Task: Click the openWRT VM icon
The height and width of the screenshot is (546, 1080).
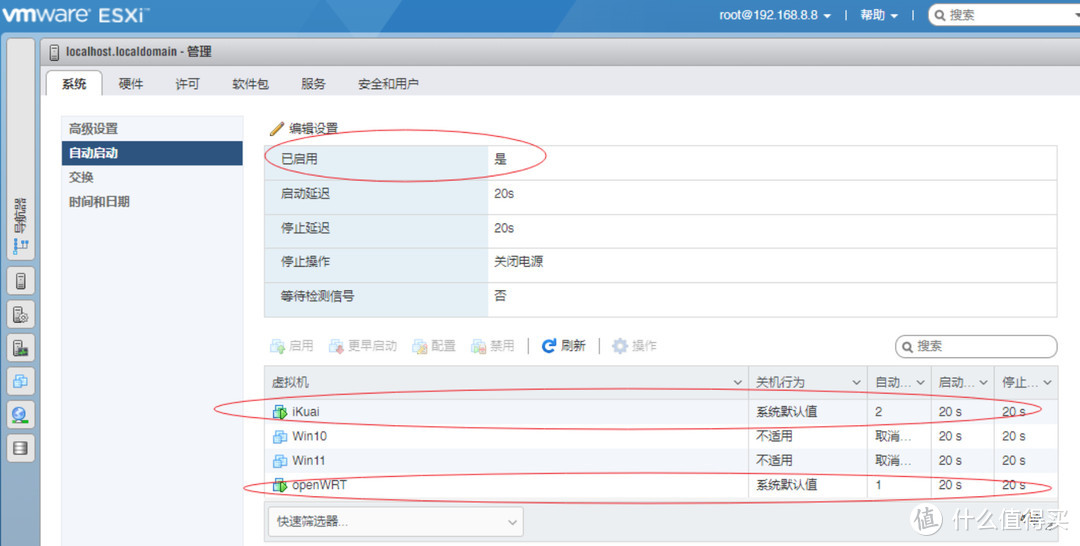Action: (280, 485)
